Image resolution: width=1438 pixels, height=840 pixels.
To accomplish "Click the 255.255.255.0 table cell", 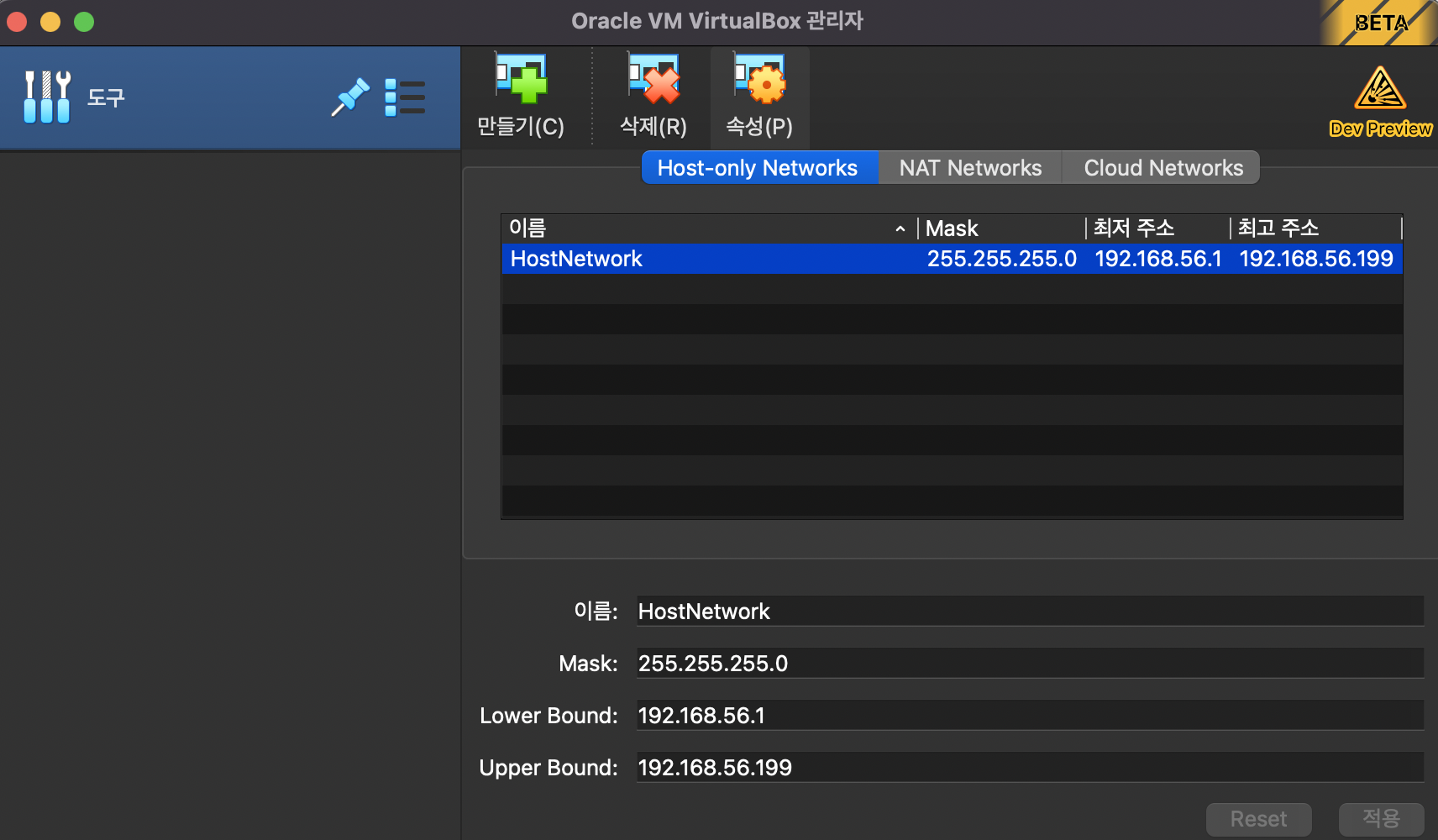I will click(1001, 259).
